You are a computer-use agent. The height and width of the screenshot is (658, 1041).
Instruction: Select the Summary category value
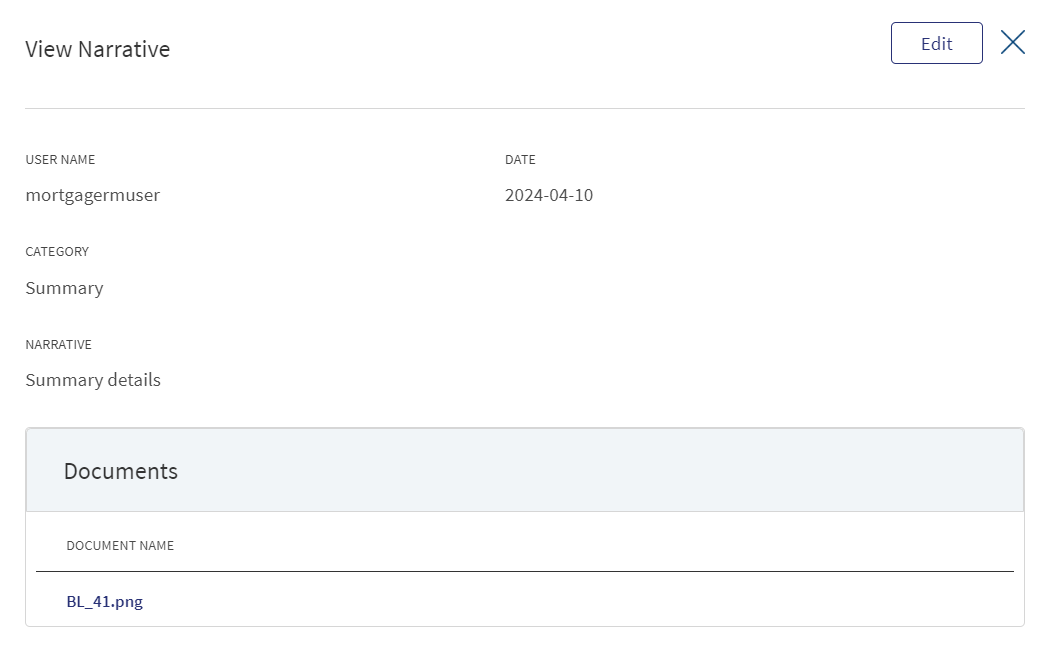pyautogui.click(x=64, y=288)
